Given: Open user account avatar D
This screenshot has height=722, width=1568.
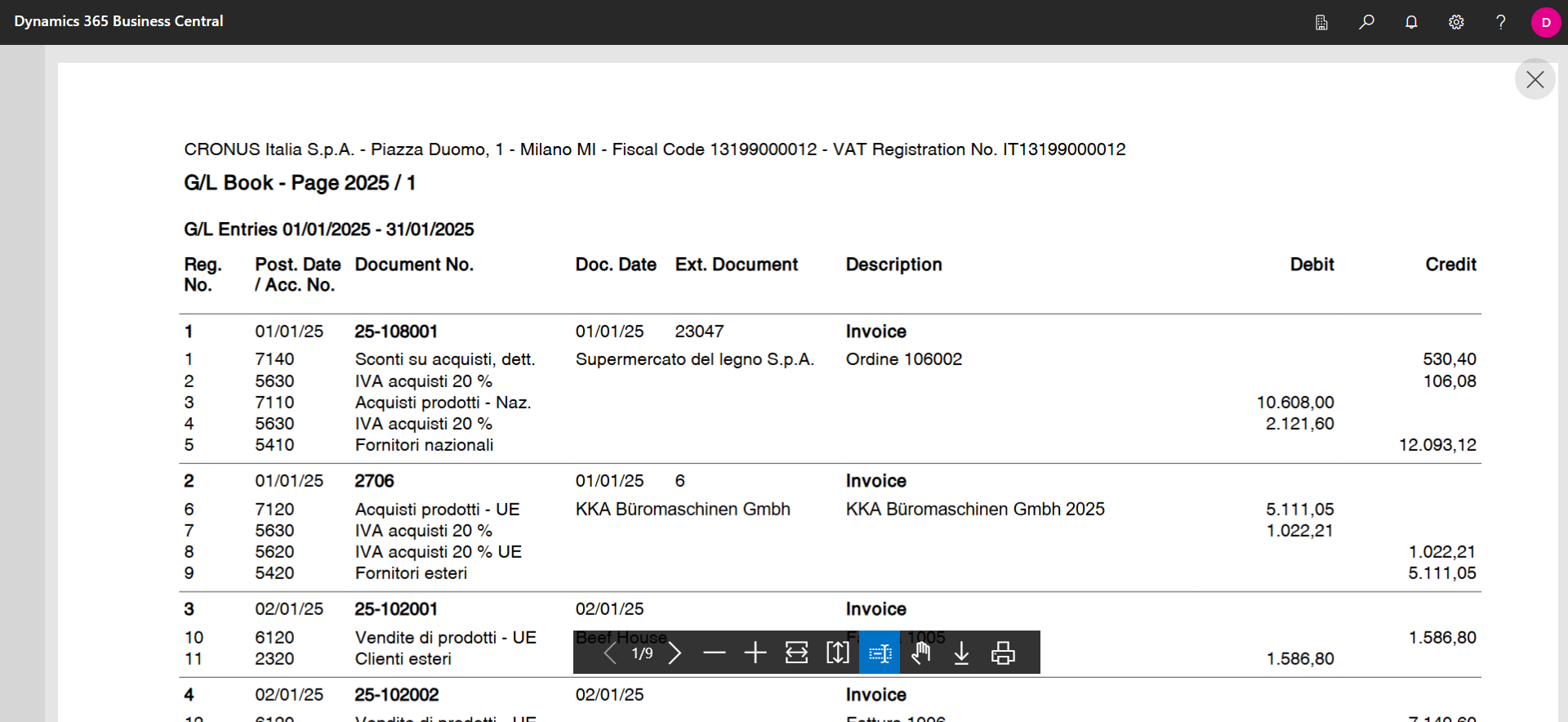Looking at the screenshot, I should coord(1546,22).
